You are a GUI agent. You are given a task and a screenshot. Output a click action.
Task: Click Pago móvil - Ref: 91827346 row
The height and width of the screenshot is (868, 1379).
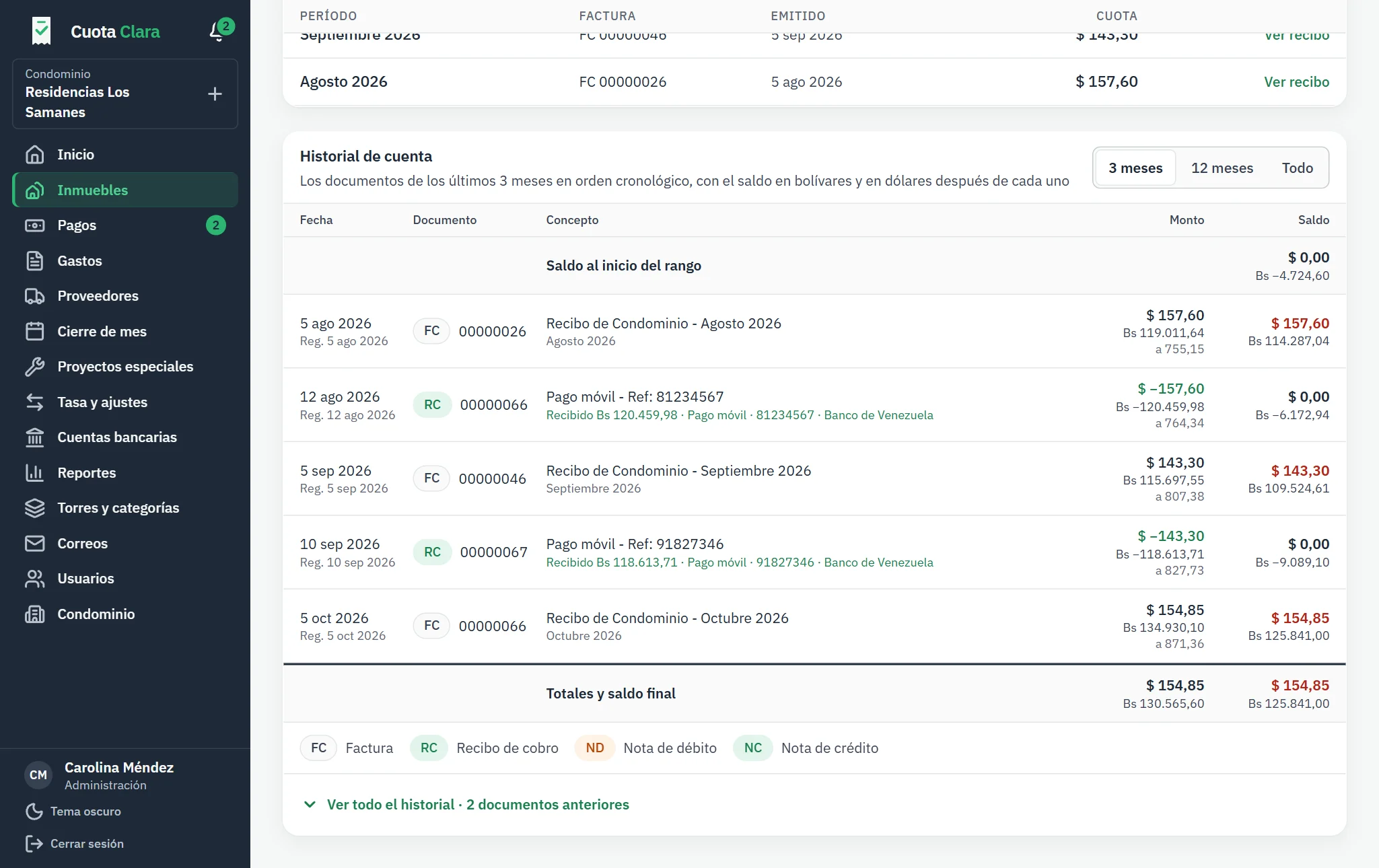click(x=814, y=552)
